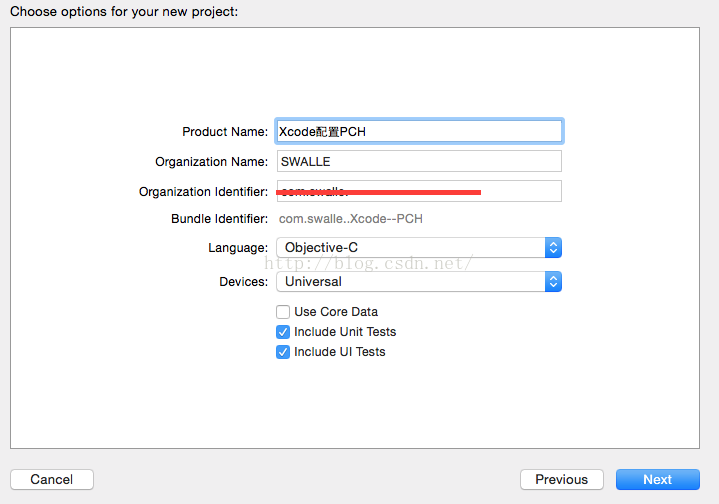This screenshot has width=719, height=504.
Task: Click the Organization Name field containing SWALLE
Action: 419,161
